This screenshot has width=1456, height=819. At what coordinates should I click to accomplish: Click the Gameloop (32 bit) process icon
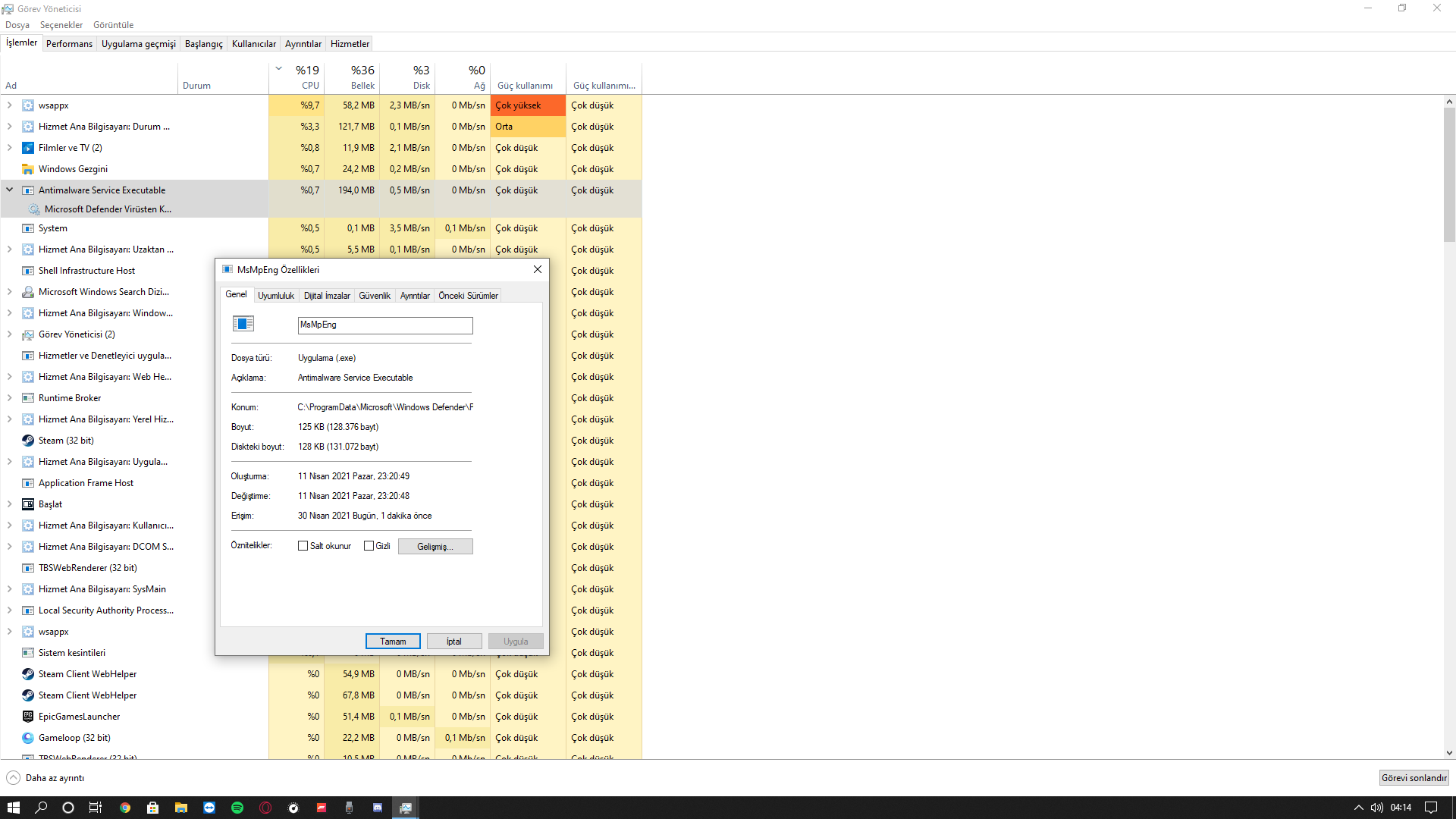(x=28, y=738)
